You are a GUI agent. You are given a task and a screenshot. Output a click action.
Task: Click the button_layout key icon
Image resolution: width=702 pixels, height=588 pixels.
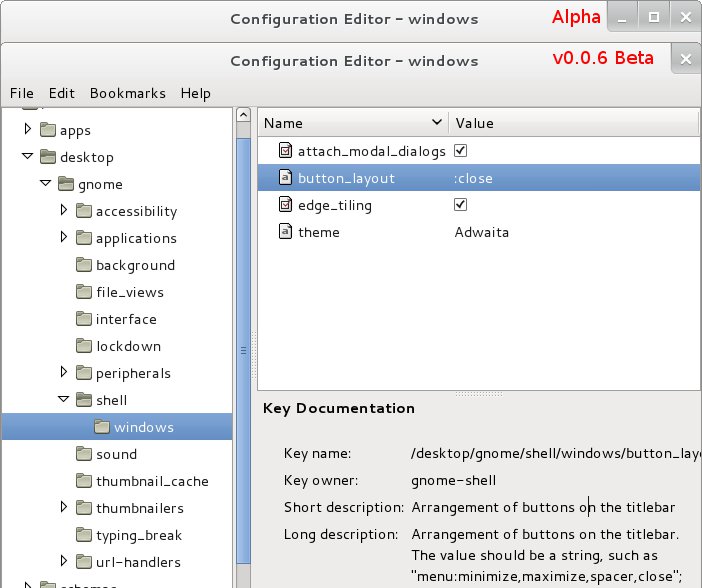[284, 179]
